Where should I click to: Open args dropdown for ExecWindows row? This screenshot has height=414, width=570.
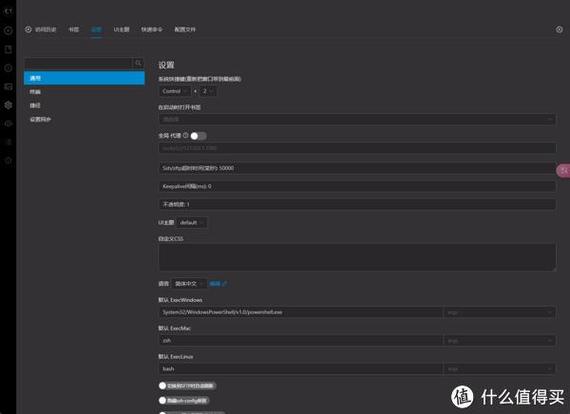point(499,312)
